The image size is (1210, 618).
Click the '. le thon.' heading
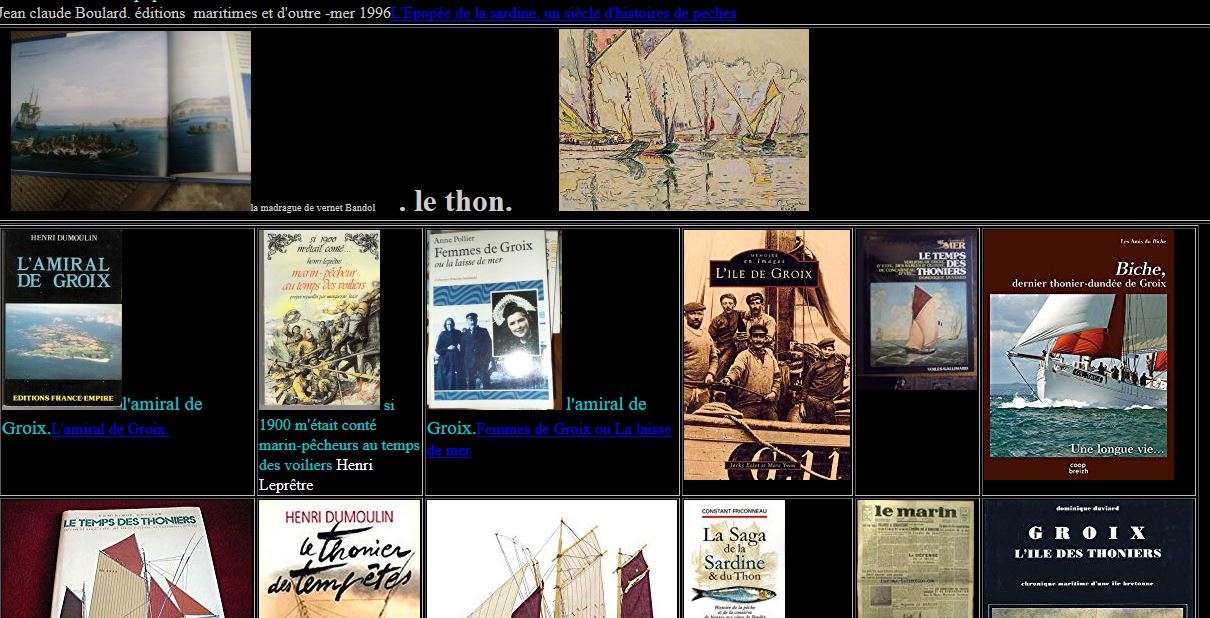click(455, 201)
